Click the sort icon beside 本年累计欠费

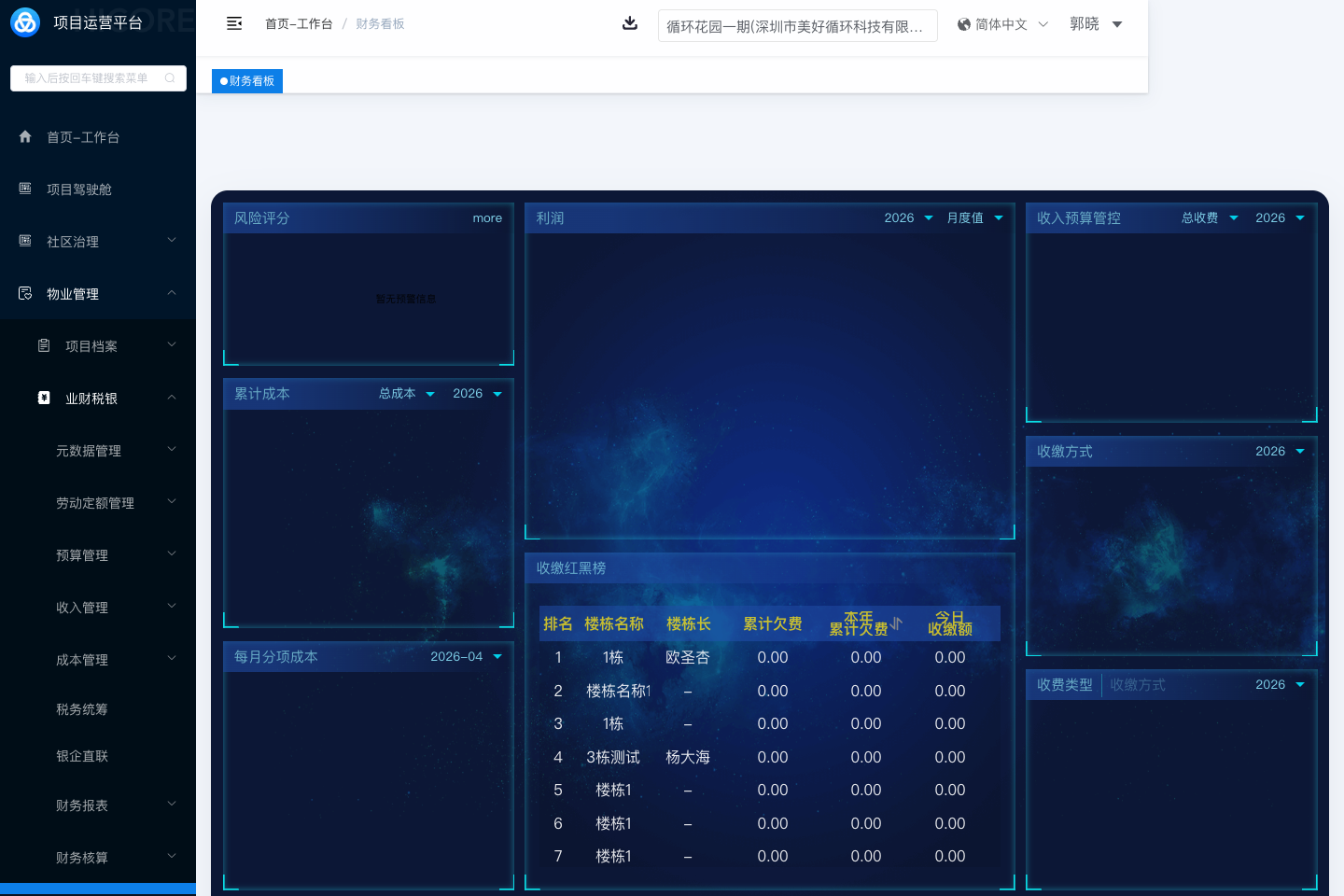[x=897, y=623]
